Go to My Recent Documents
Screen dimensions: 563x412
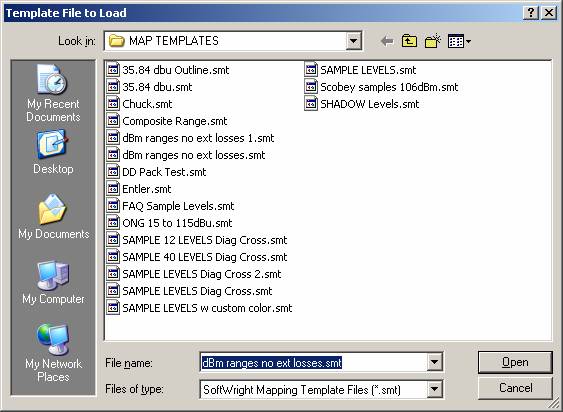tap(53, 93)
